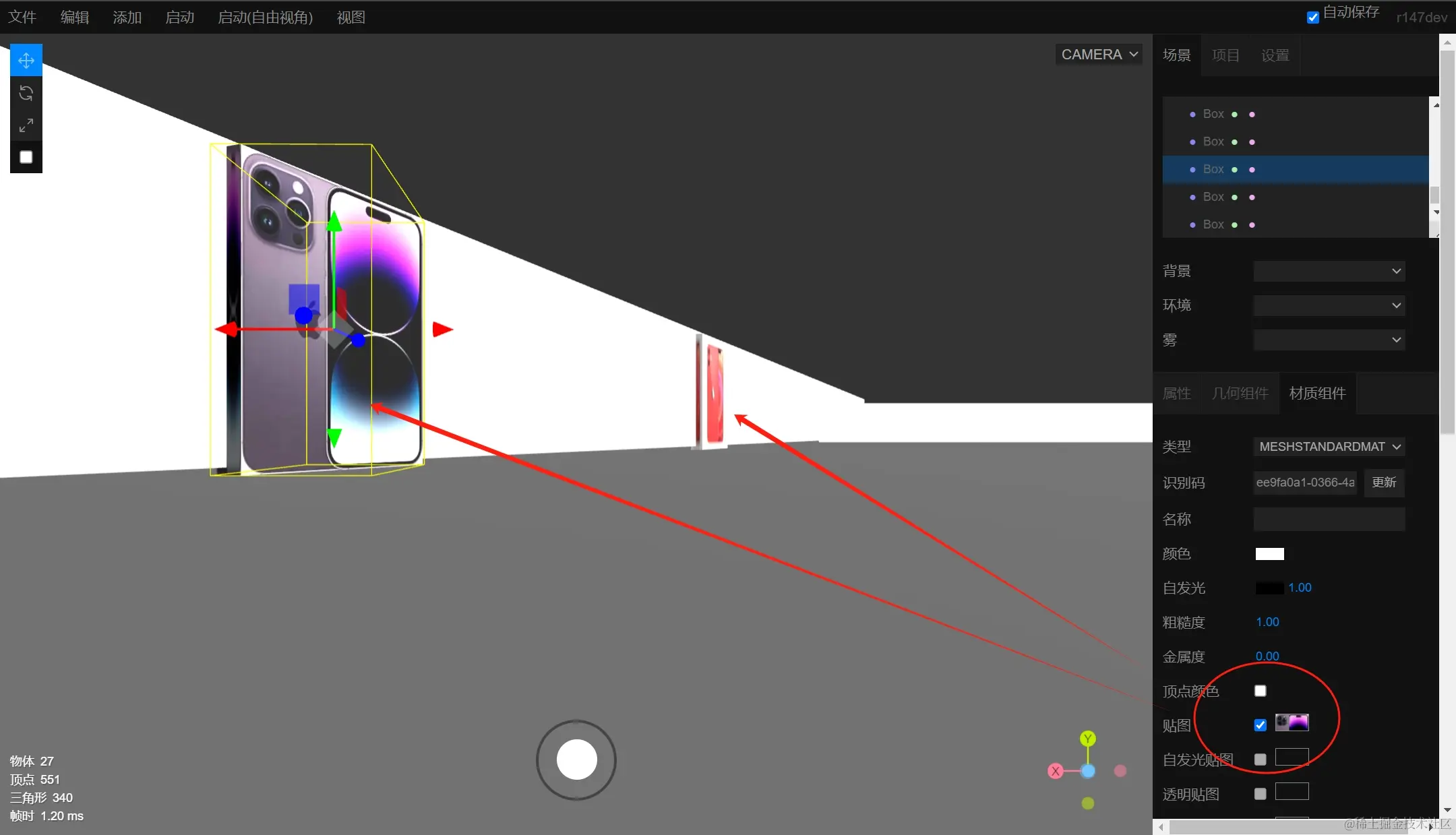Switch to the 项目 tab
This screenshot has width=1456, height=835.
1225,55
